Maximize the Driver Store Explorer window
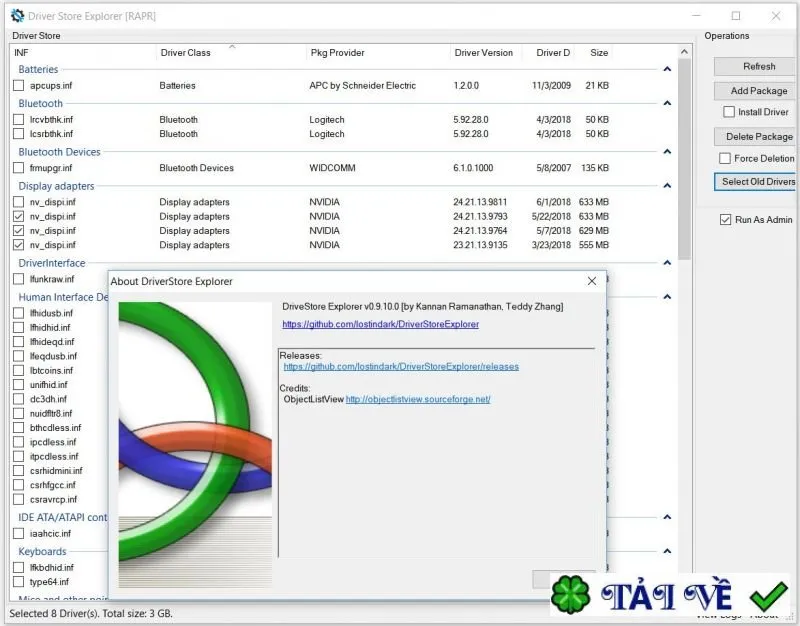The width and height of the screenshot is (800, 626). pyautogui.click(x=736, y=16)
